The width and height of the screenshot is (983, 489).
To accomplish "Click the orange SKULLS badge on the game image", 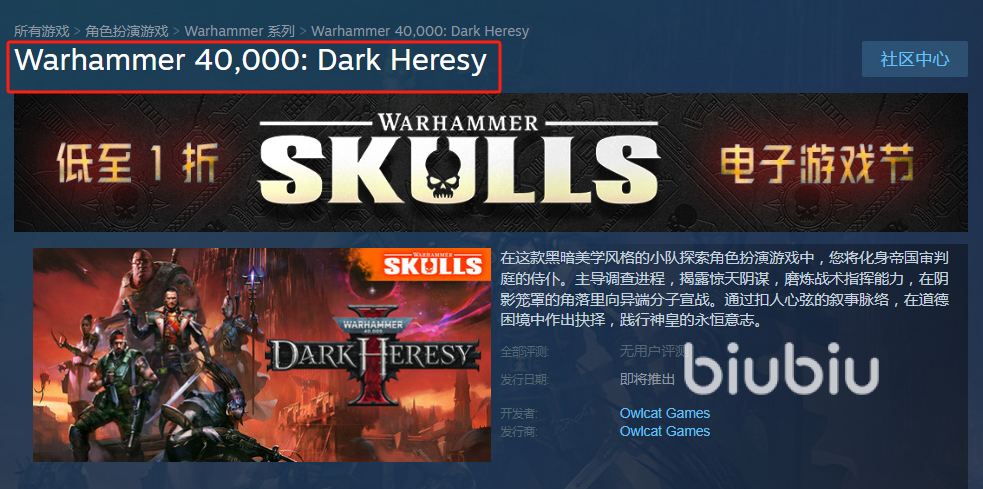I will pos(433,264).
